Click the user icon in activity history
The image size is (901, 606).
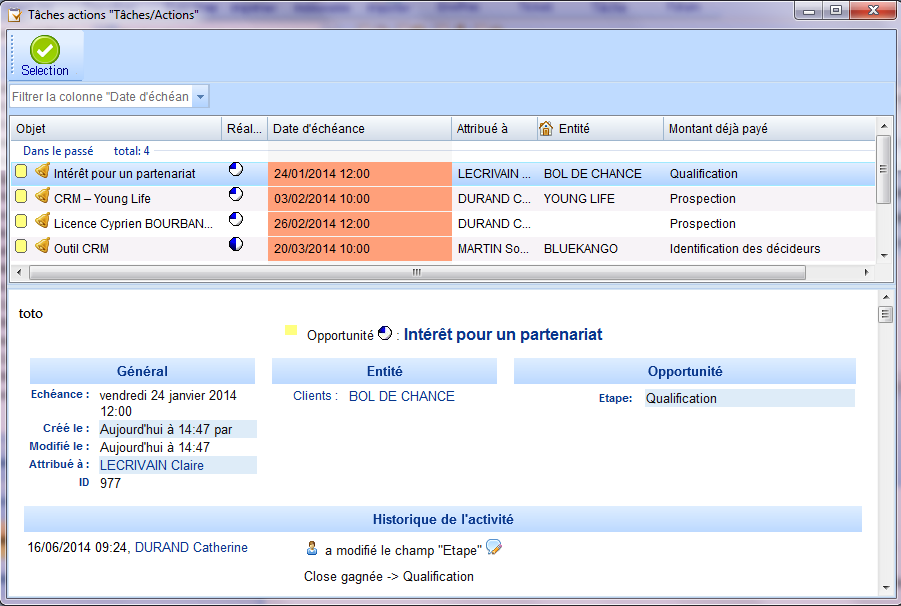[311, 548]
